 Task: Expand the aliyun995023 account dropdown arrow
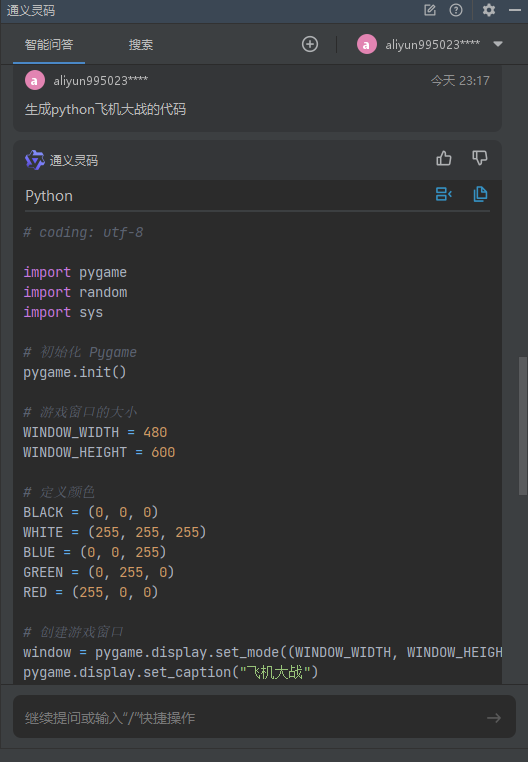(x=497, y=44)
